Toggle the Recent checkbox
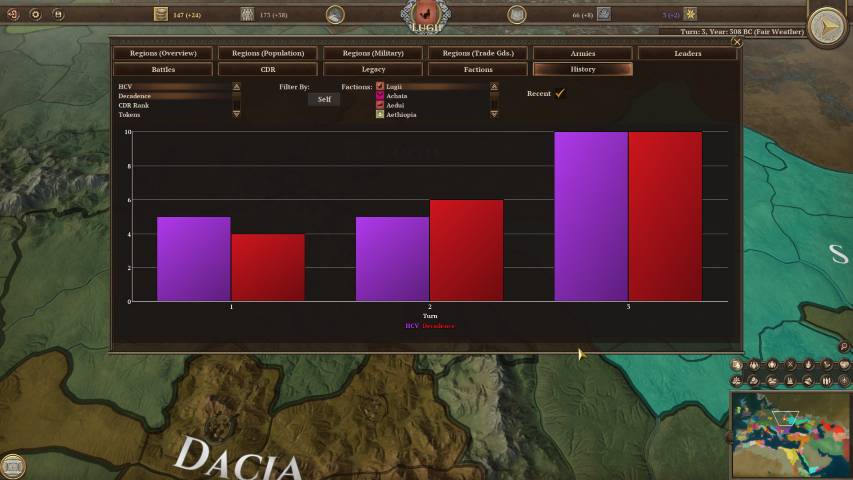 tap(560, 93)
